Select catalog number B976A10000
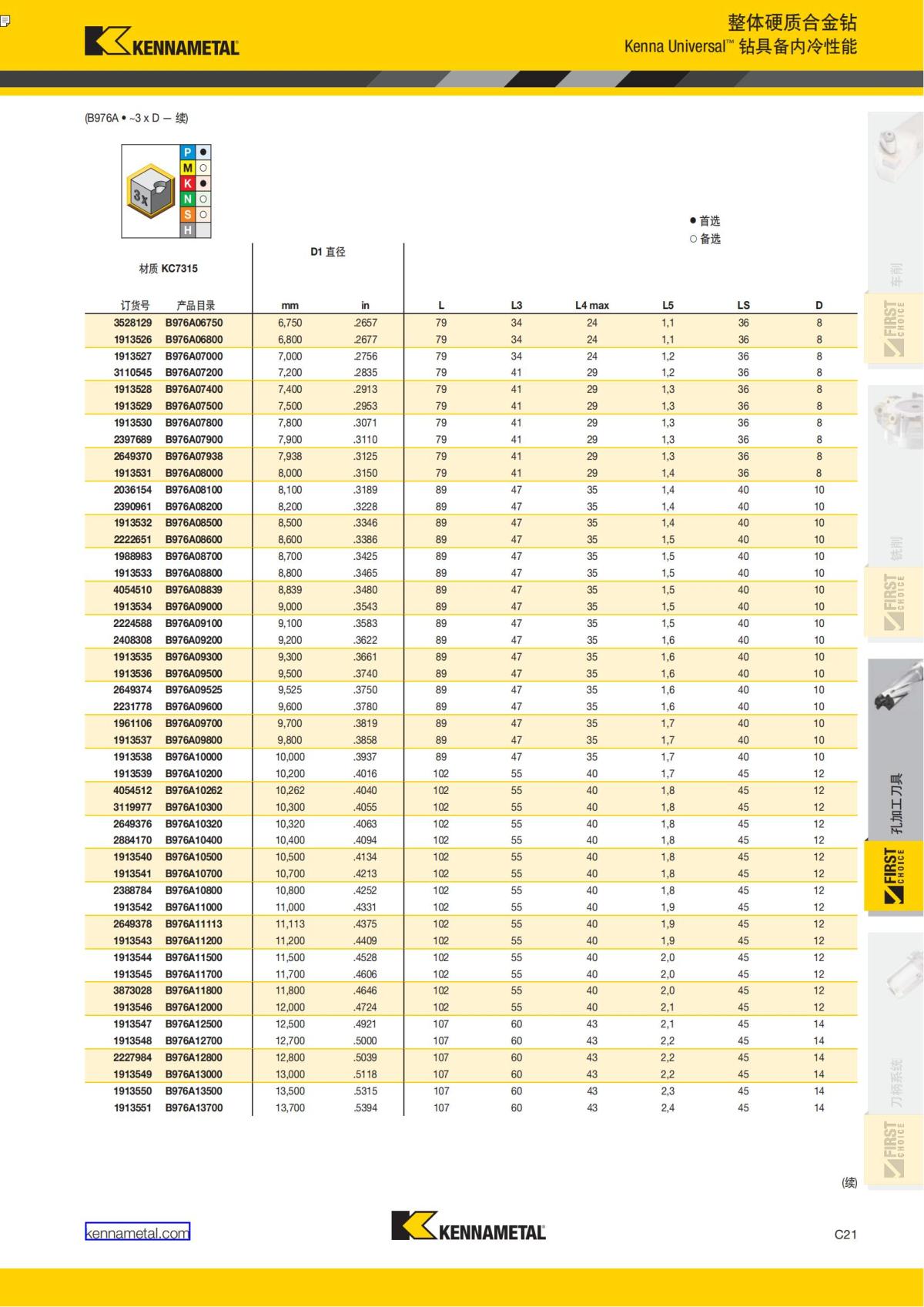 point(194,757)
